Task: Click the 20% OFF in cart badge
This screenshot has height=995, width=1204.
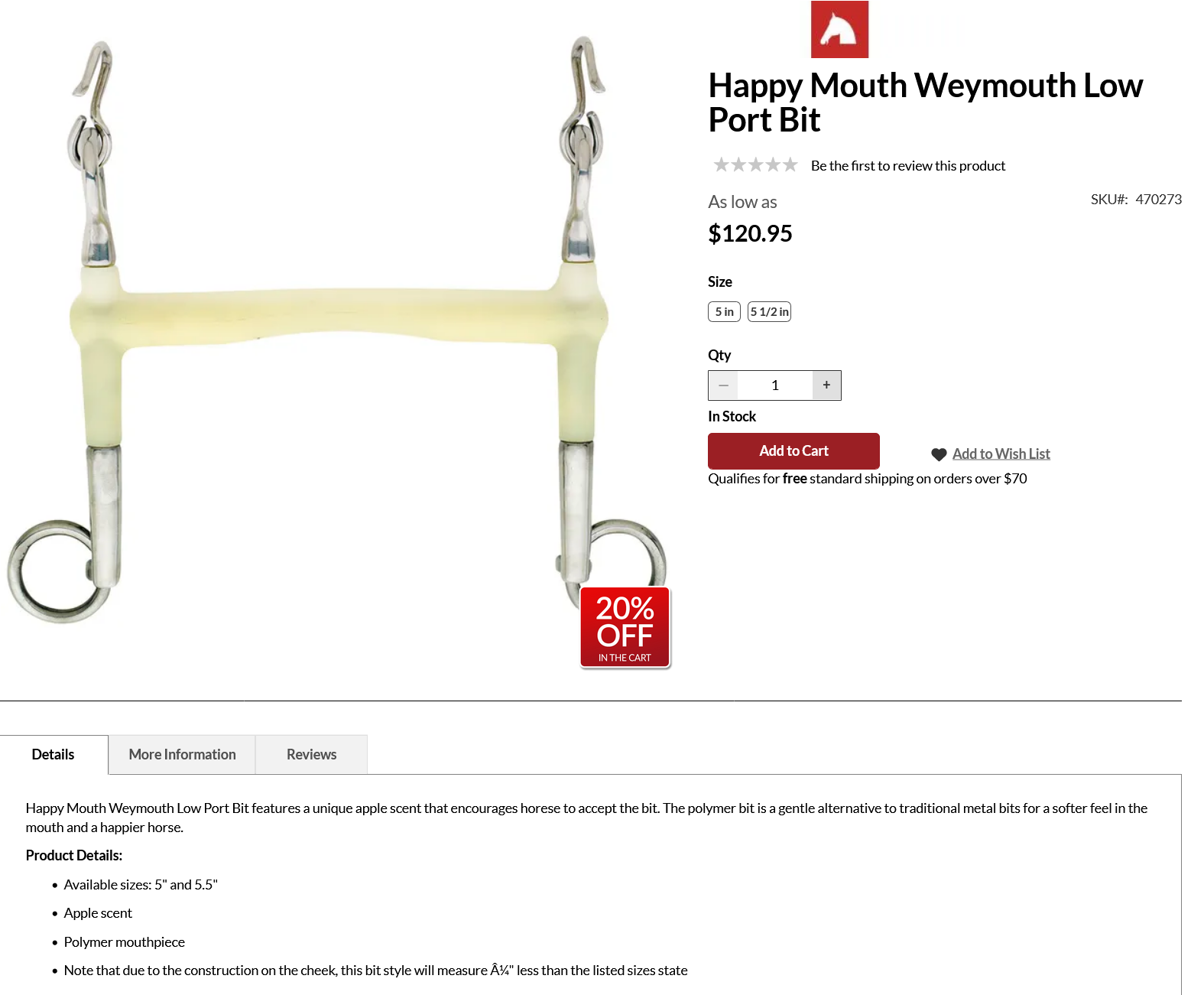Action: click(625, 628)
